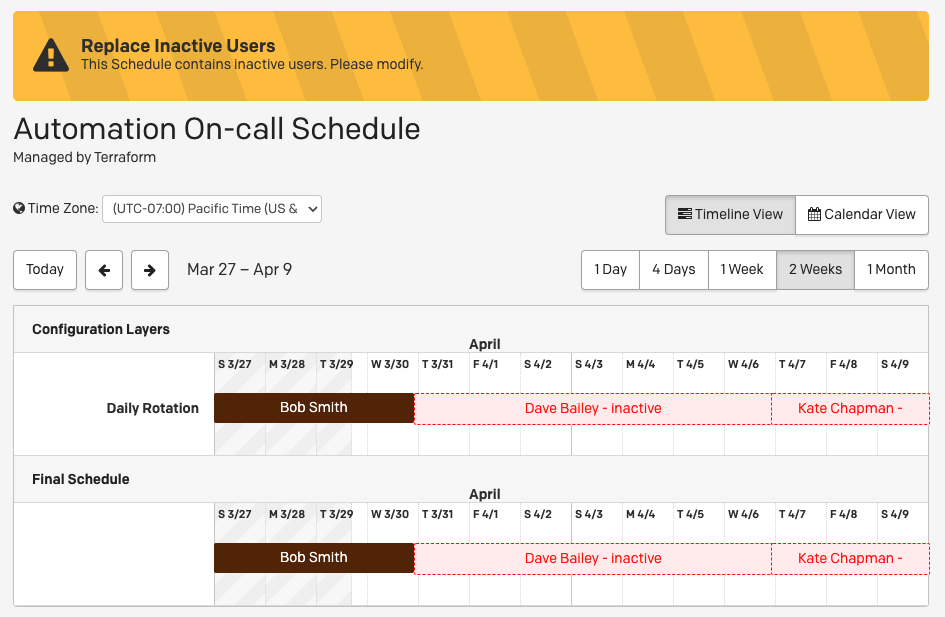Switch to Timeline View

point(730,215)
